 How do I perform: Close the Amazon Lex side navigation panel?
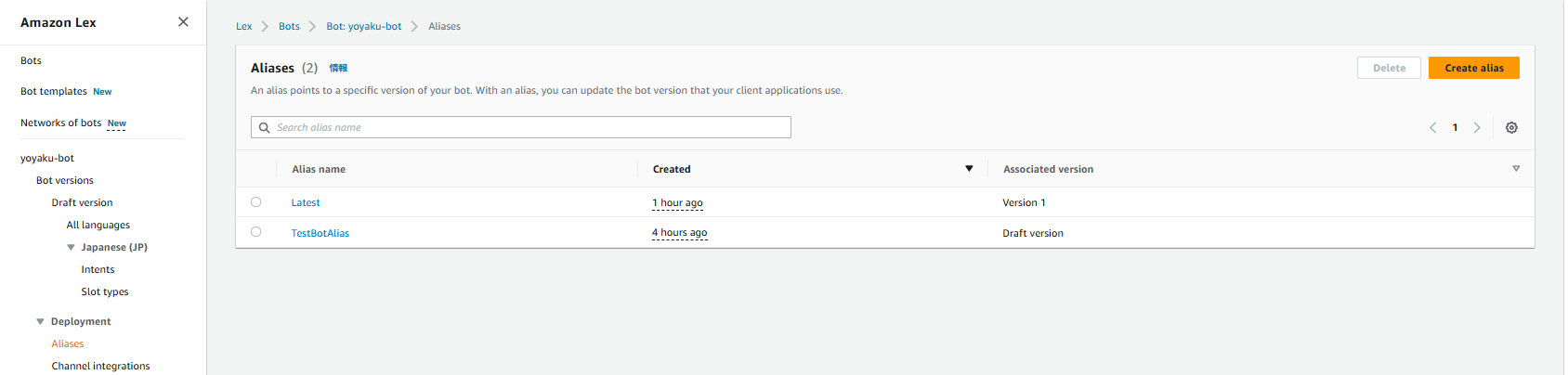point(183,22)
